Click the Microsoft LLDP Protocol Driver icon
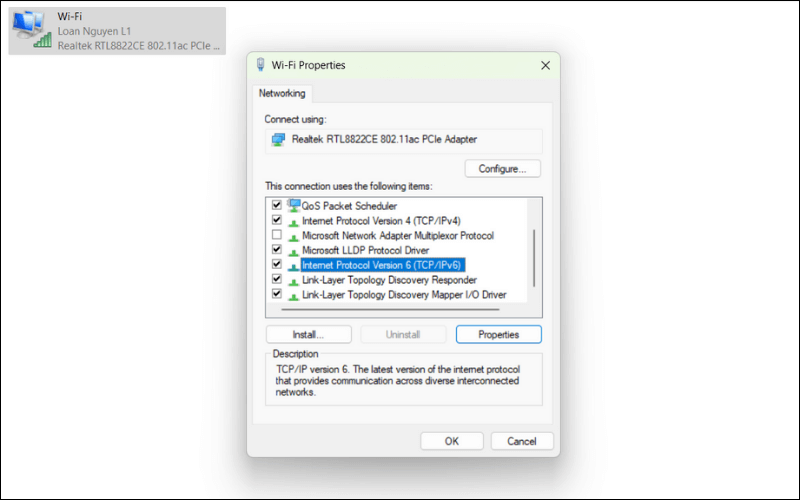Viewport: 800px width, 500px height. (293, 252)
